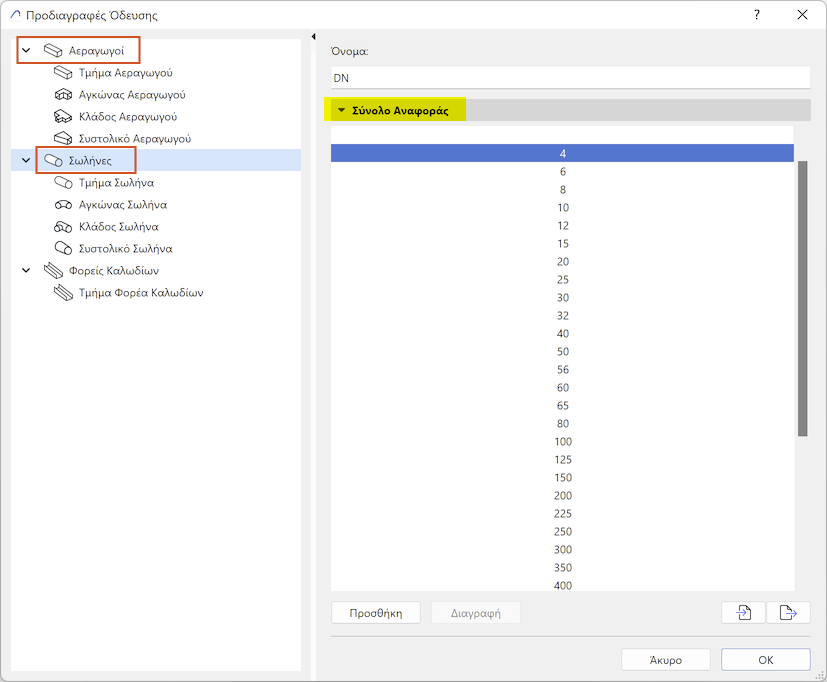Screen dimensions: 827x682
Task: Select value 80 in the list
Action: coord(562,424)
